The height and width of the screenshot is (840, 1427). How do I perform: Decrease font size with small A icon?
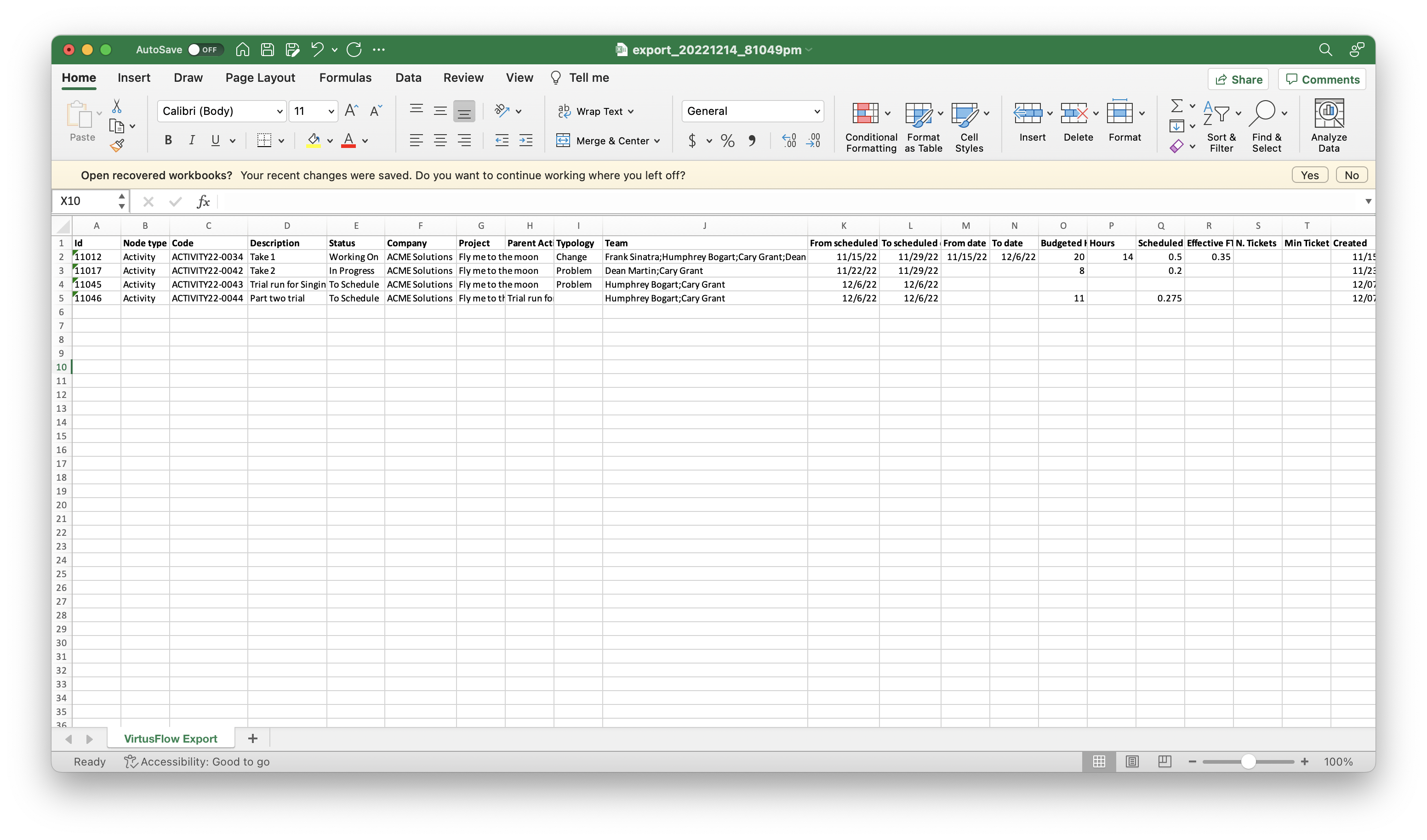click(376, 110)
